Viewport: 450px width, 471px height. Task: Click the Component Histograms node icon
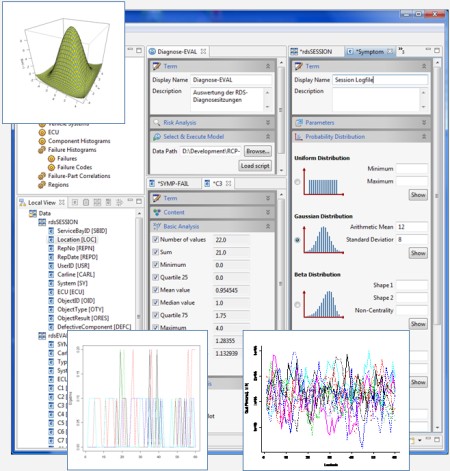42,141
